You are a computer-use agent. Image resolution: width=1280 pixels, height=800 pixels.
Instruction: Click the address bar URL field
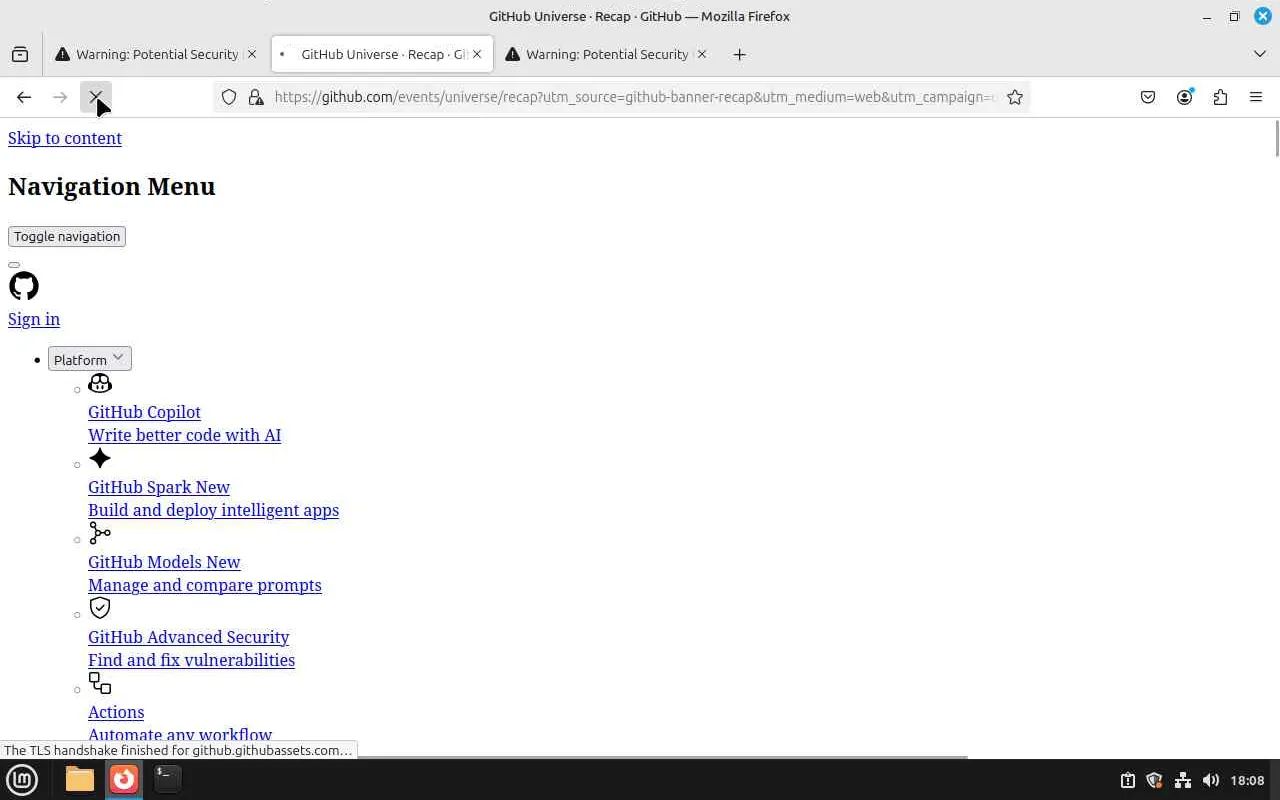coord(635,97)
